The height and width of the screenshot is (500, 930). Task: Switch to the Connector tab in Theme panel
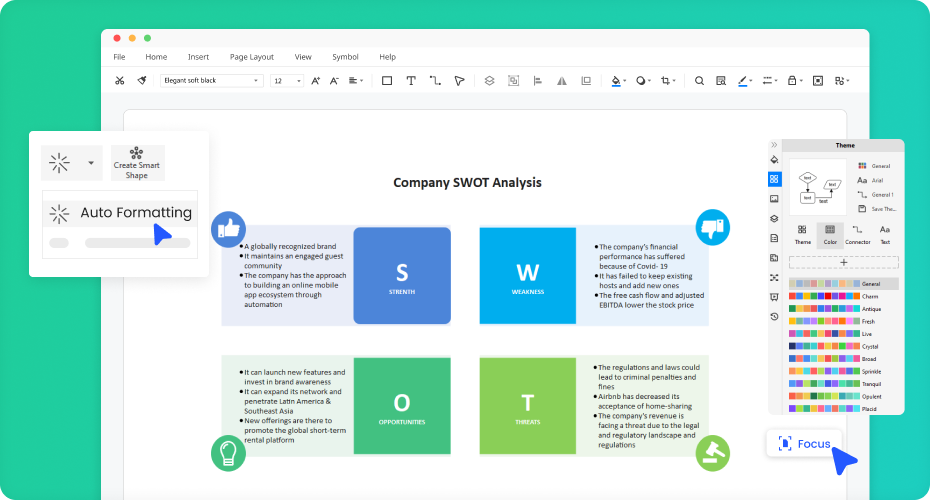(x=857, y=235)
